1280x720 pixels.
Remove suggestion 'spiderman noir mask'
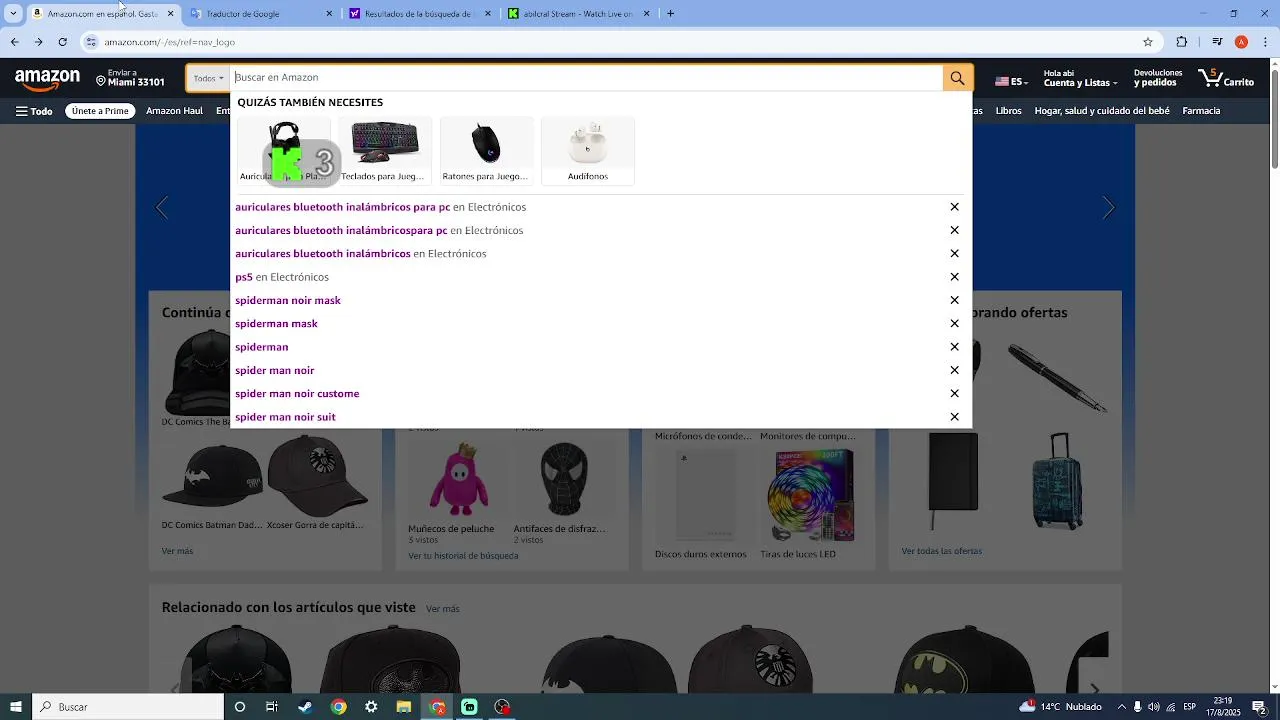click(954, 300)
